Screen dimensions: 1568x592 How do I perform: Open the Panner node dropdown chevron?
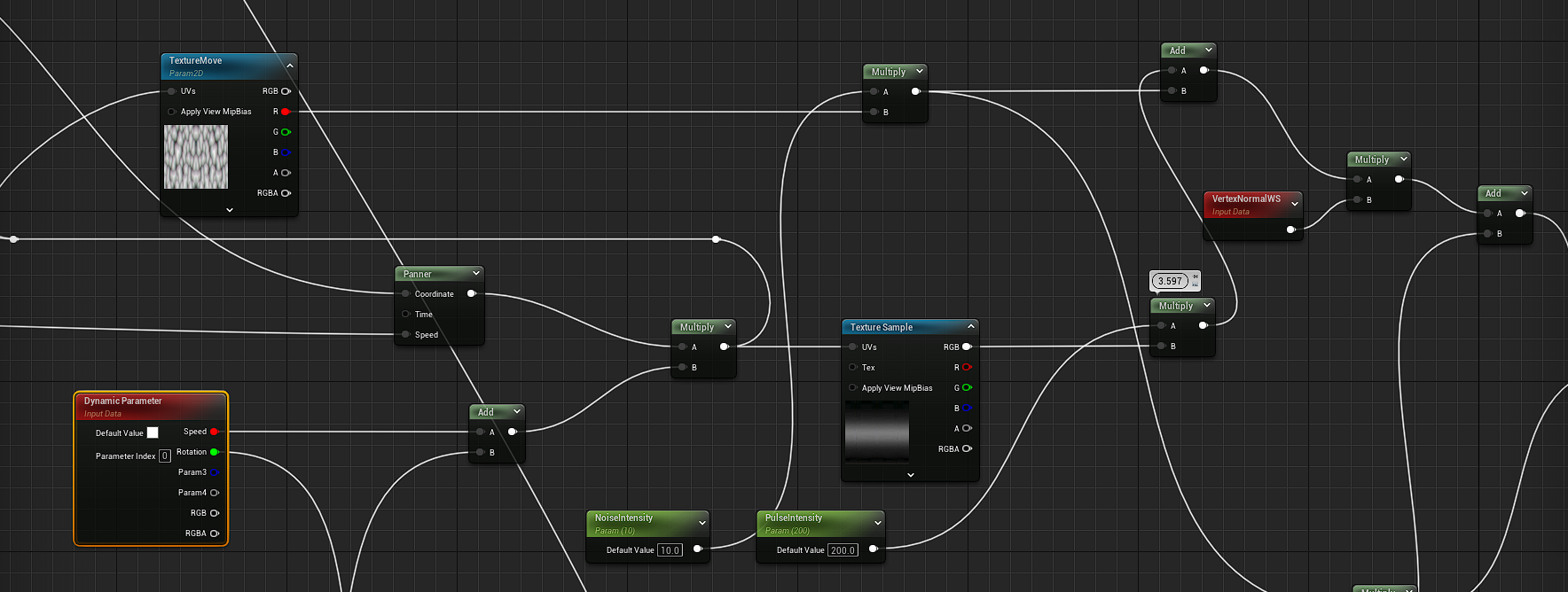pyautogui.click(x=475, y=273)
